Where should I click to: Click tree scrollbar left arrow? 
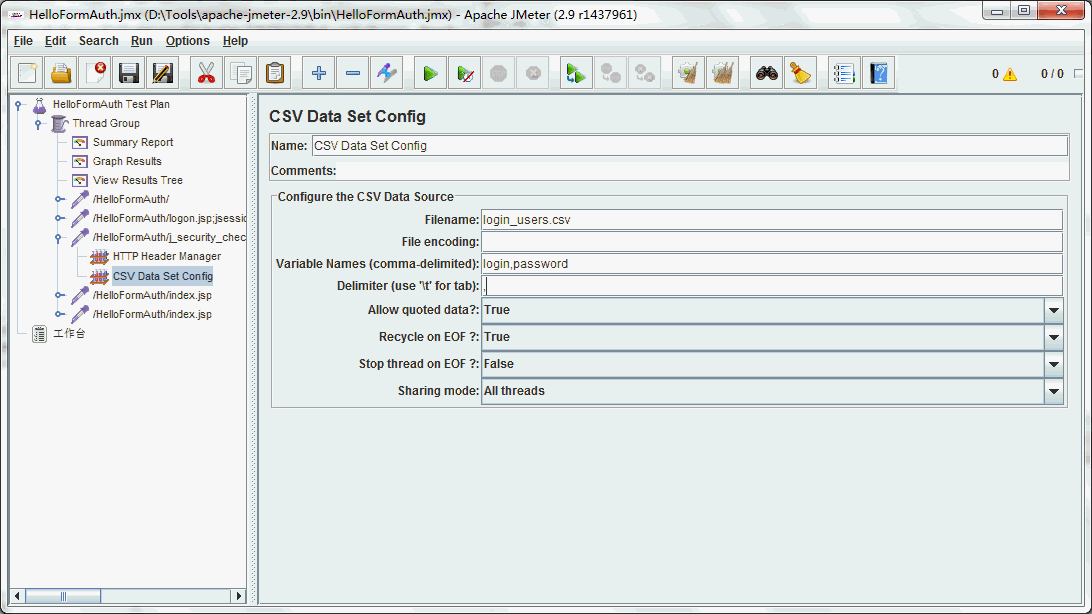tap(18, 596)
